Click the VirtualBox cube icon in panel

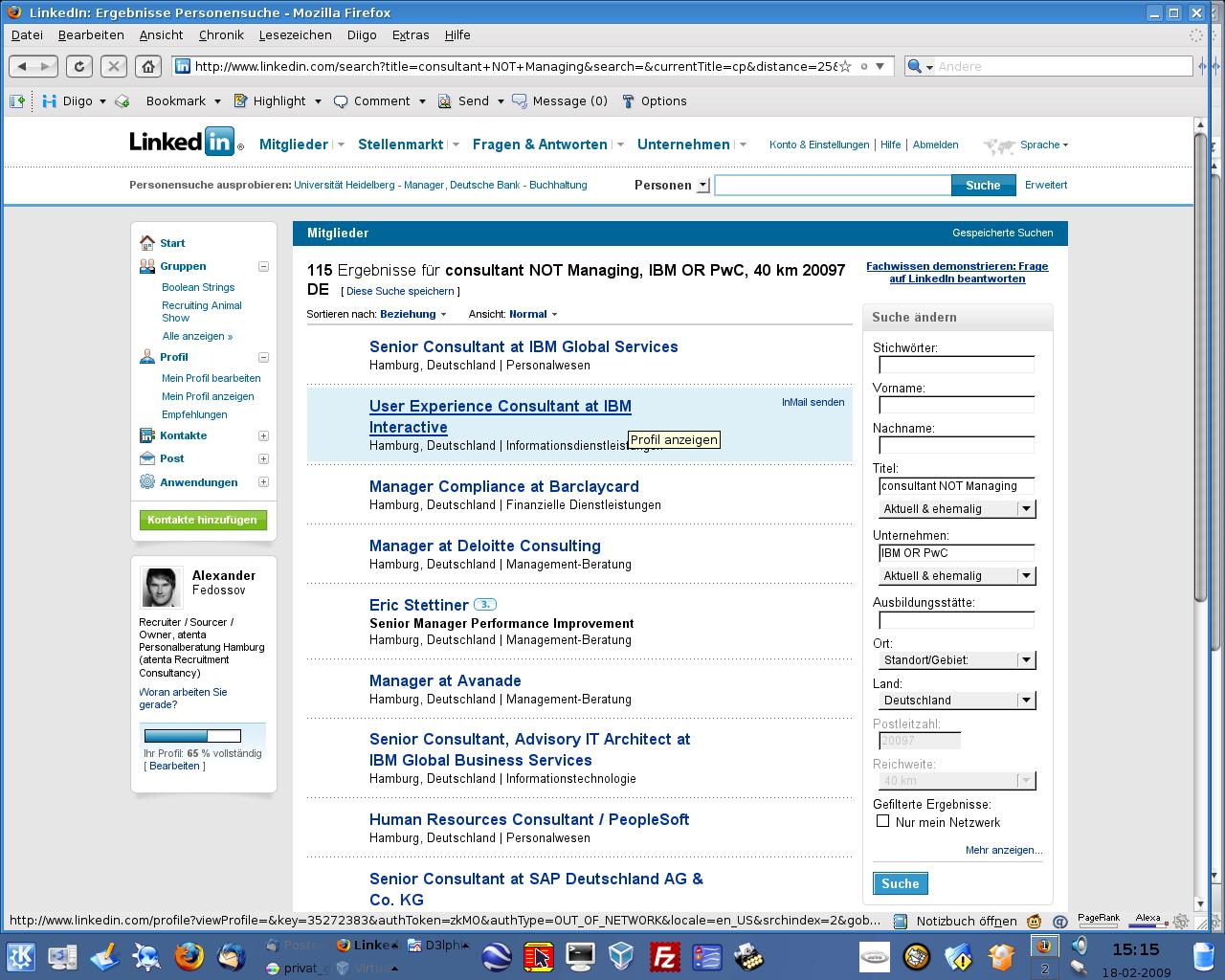622,955
